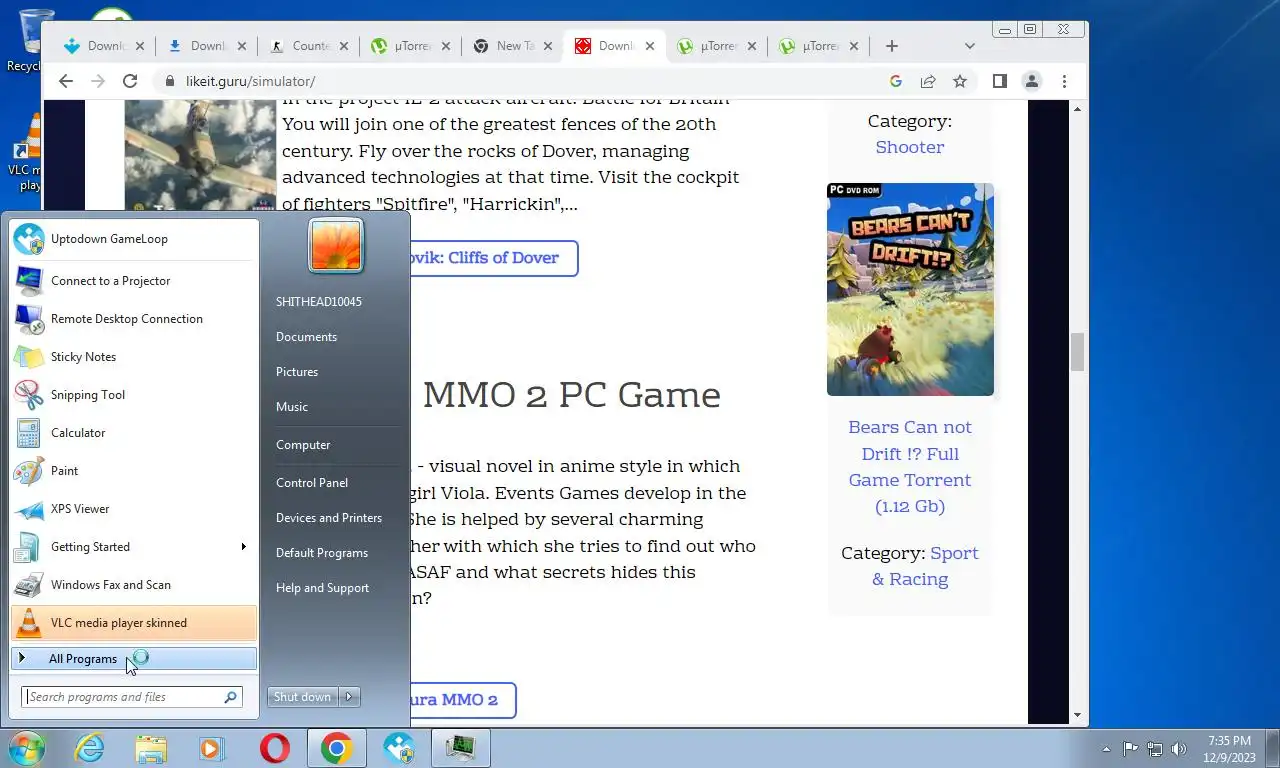The image size is (1280, 768).
Task: Open the shield-globe taskbar application
Action: 398,748
